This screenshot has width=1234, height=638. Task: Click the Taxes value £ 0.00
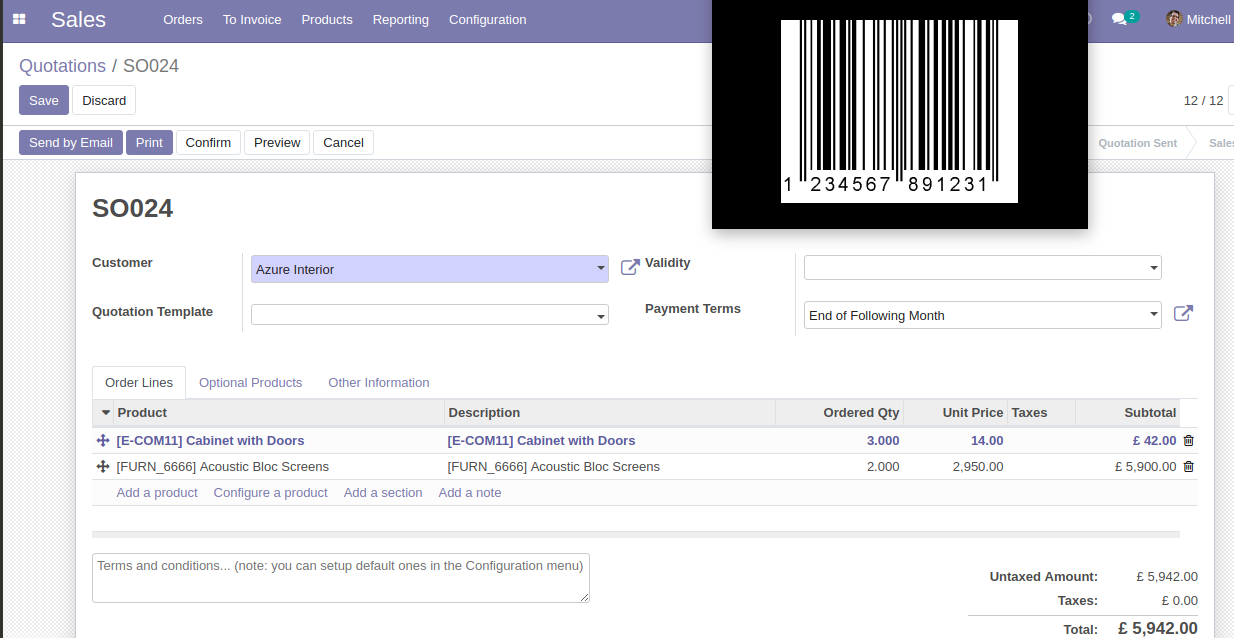[x=1179, y=601]
